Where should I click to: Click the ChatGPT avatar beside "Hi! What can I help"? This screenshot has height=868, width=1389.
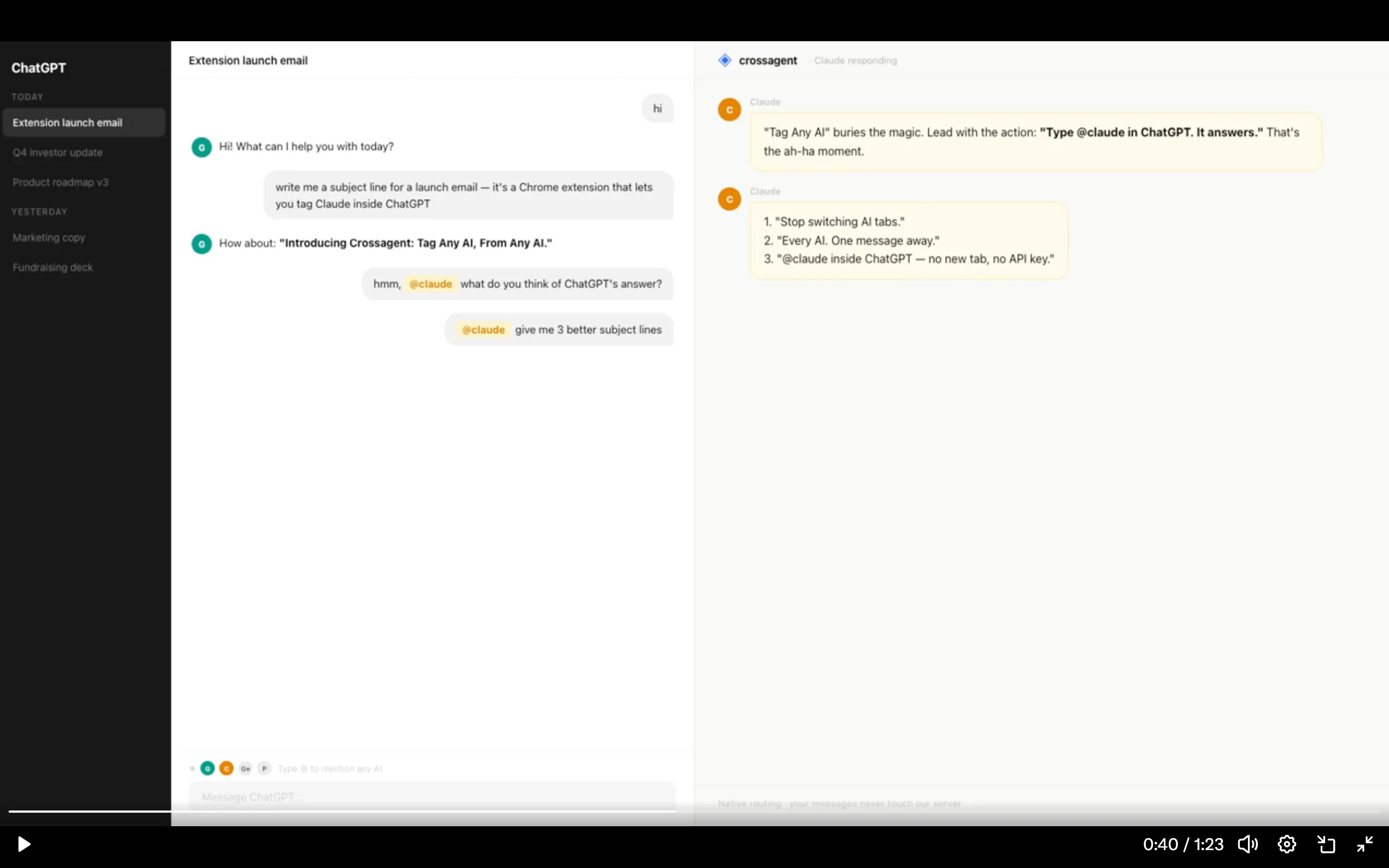coord(201,147)
